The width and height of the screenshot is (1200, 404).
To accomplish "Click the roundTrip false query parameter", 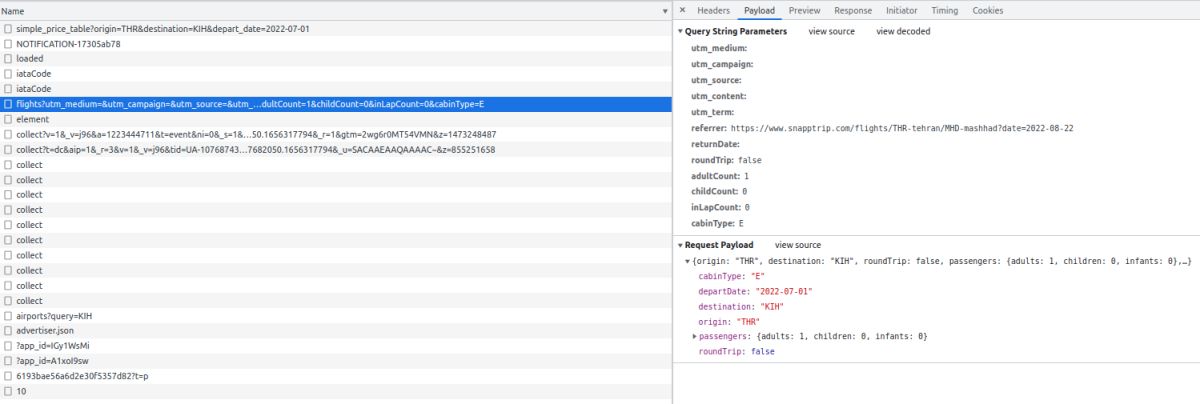I will tap(726, 160).
